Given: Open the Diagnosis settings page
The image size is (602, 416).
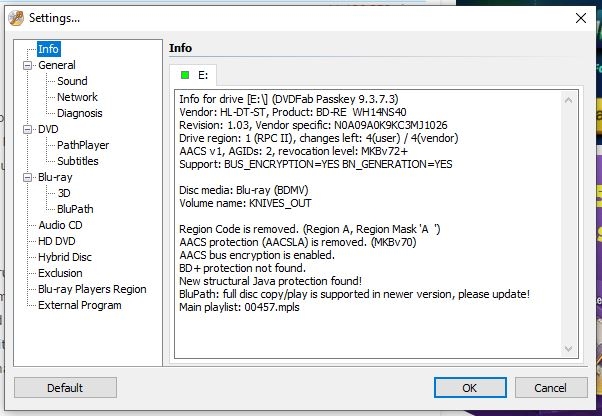Looking at the screenshot, I should click(79, 113).
